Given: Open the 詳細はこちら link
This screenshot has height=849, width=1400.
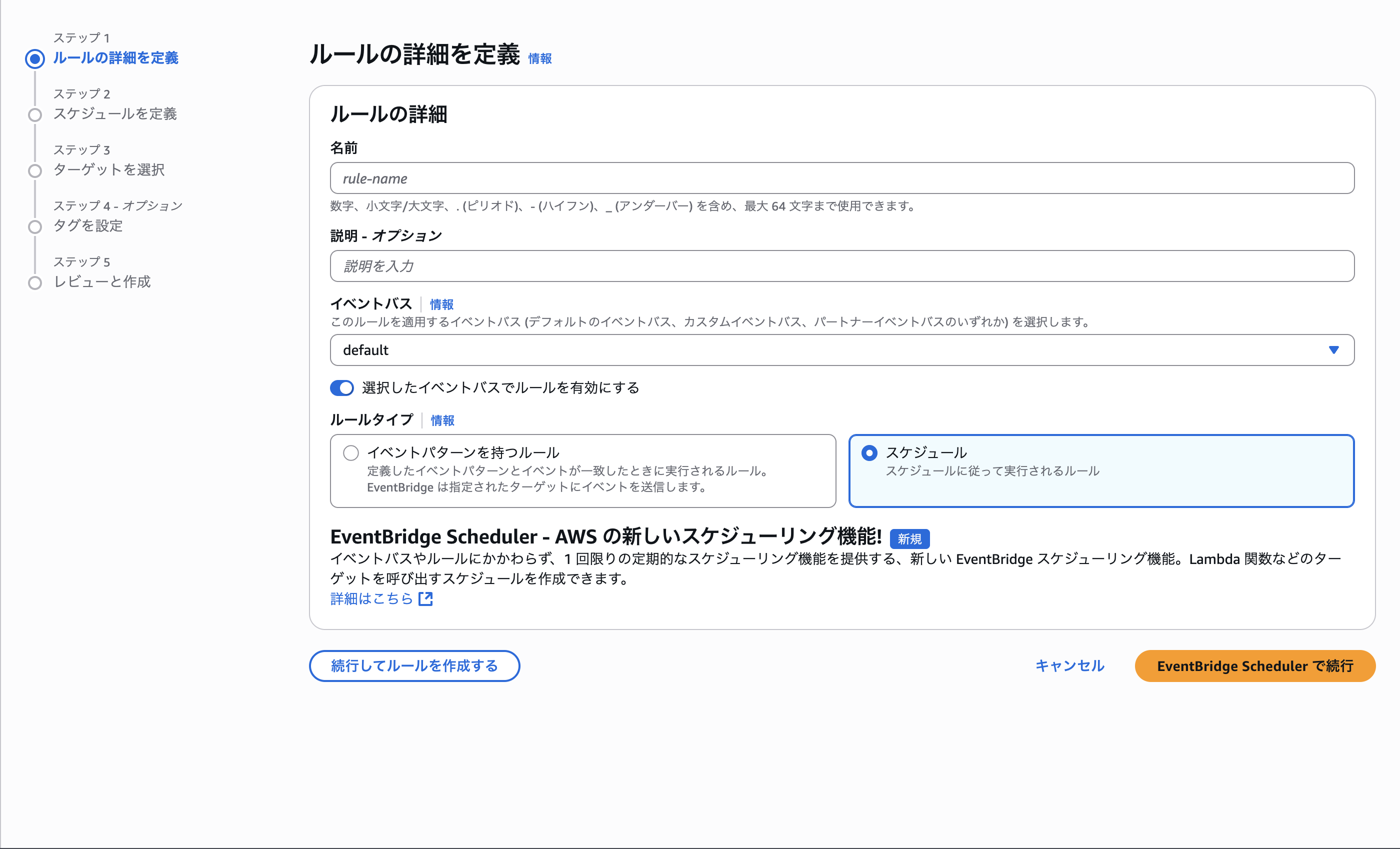Looking at the screenshot, I should (x=371, y=598).
